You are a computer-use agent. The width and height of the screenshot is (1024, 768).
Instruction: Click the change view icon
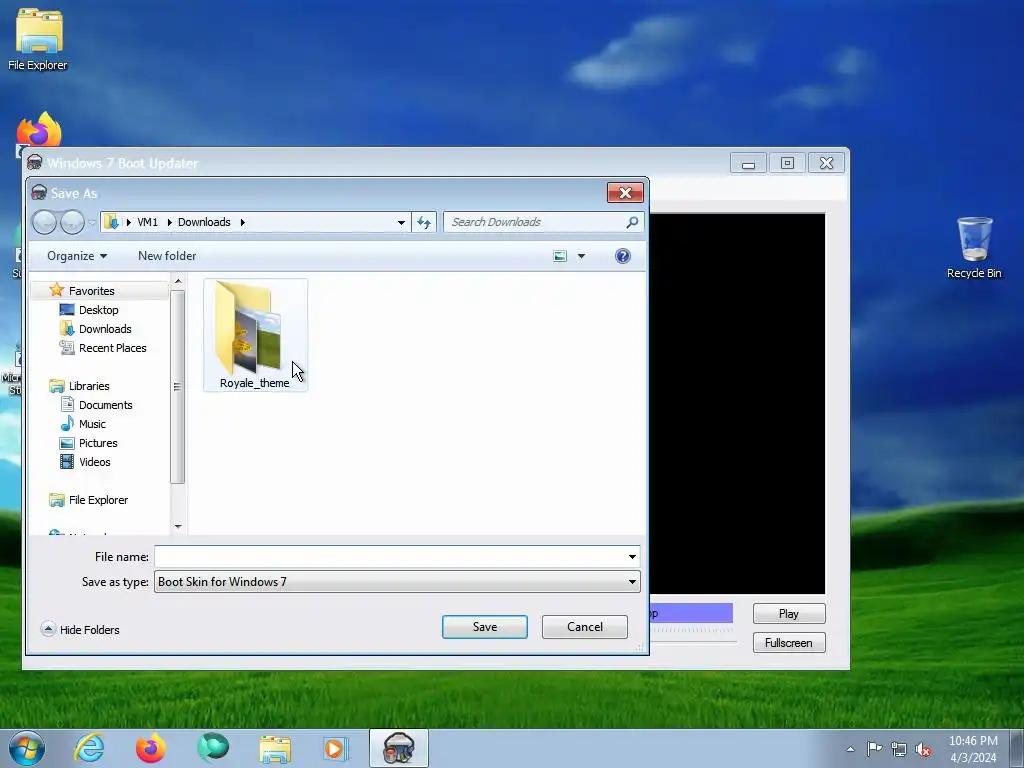coord(560,256)
